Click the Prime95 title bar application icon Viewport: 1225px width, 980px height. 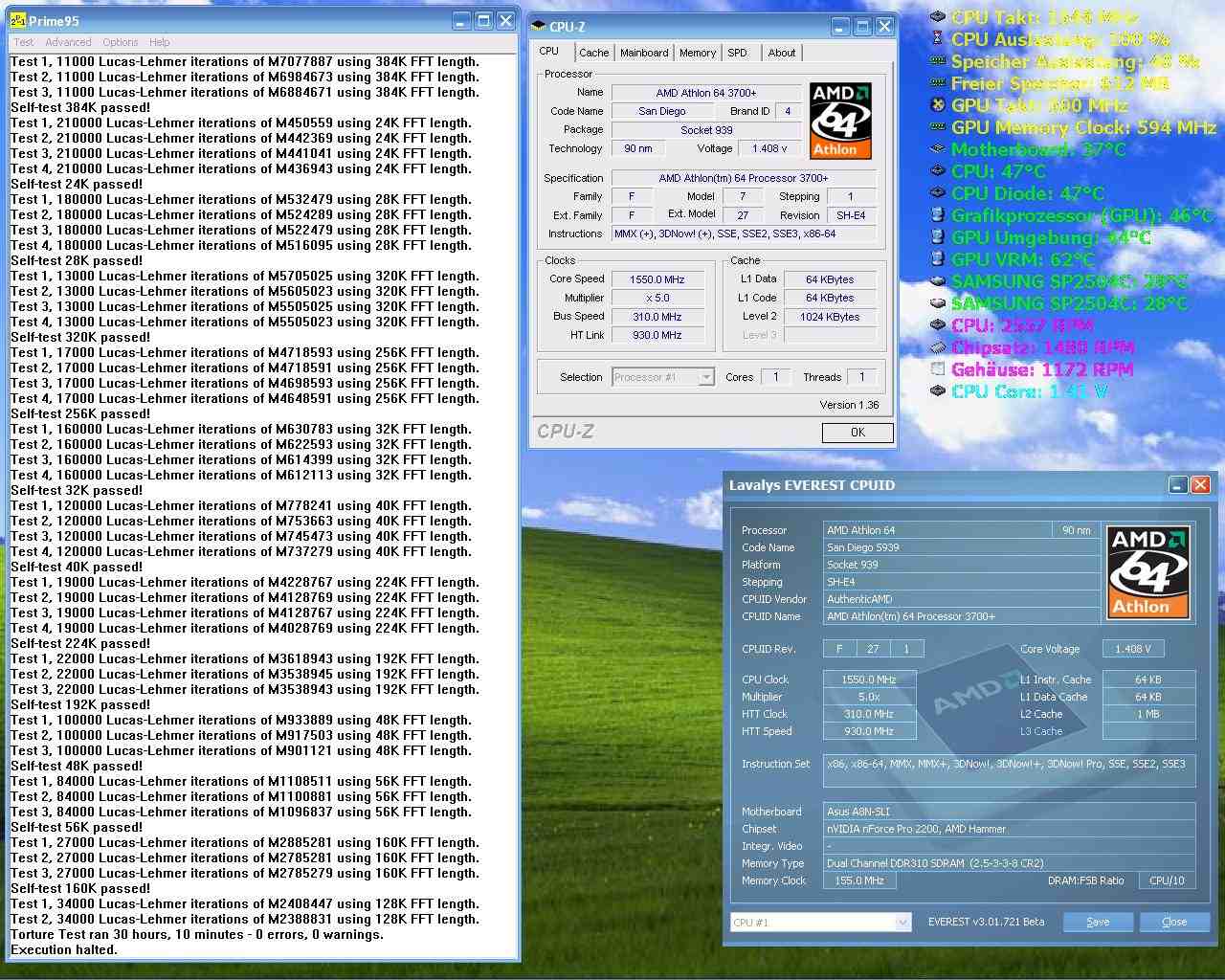pyautogui.click(x=17, y=20)
